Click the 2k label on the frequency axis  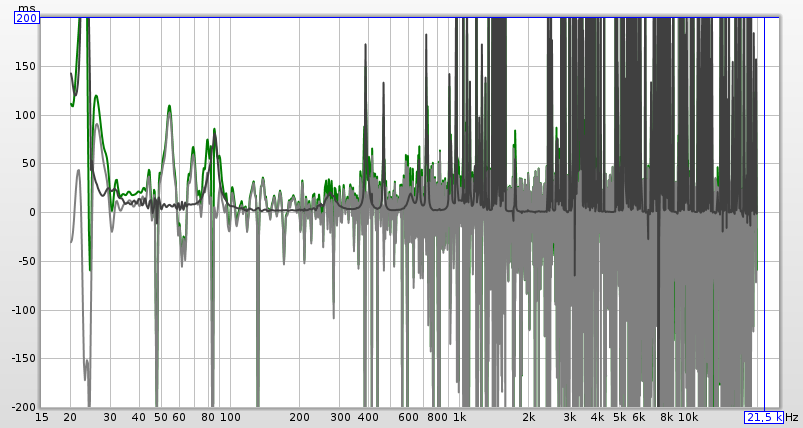click(x=529, y=417)
